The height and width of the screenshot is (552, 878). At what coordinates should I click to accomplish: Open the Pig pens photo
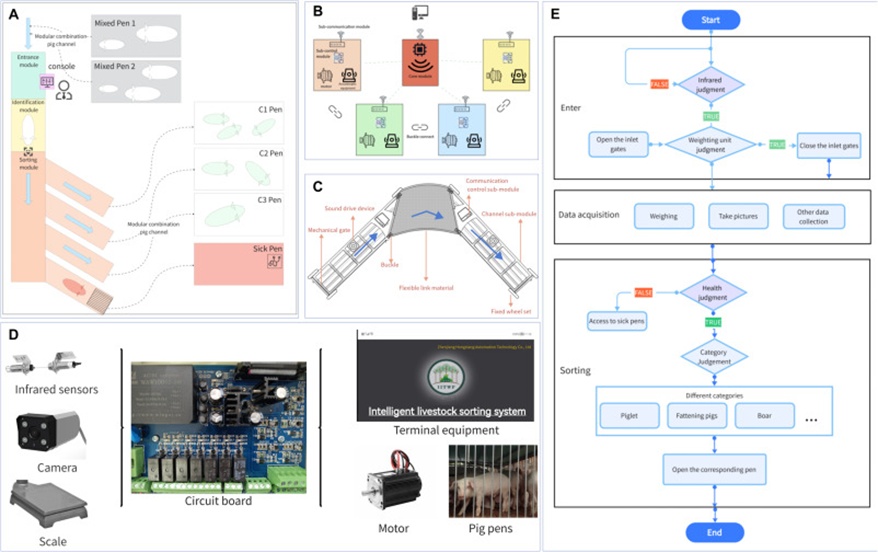(493, 481)
